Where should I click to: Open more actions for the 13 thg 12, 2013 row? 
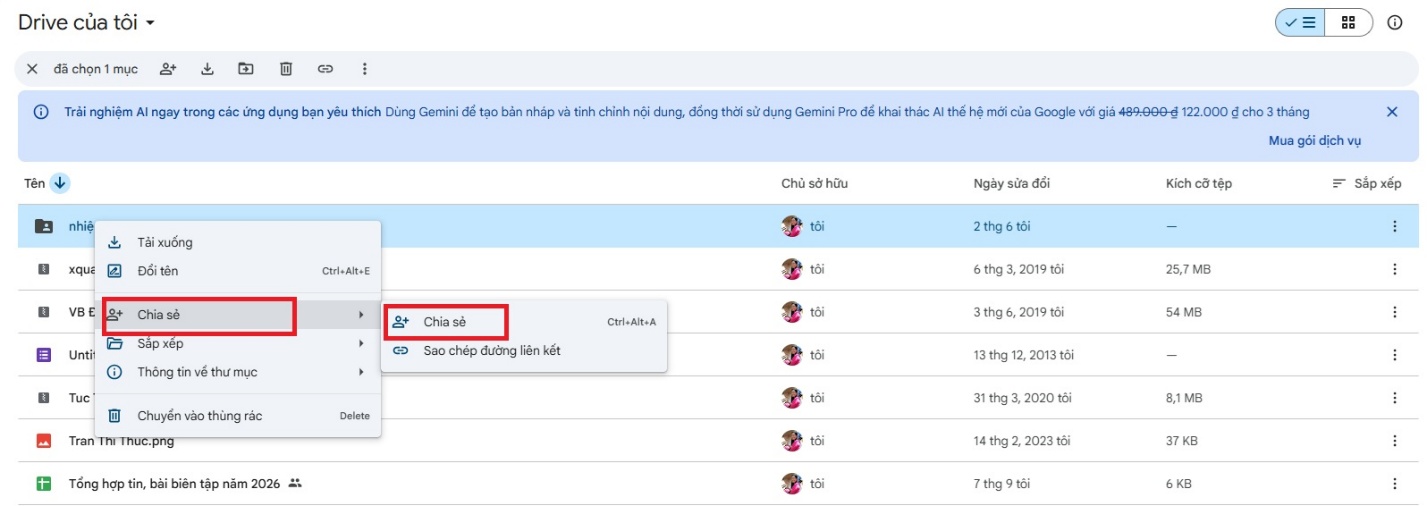point(1395,355)
